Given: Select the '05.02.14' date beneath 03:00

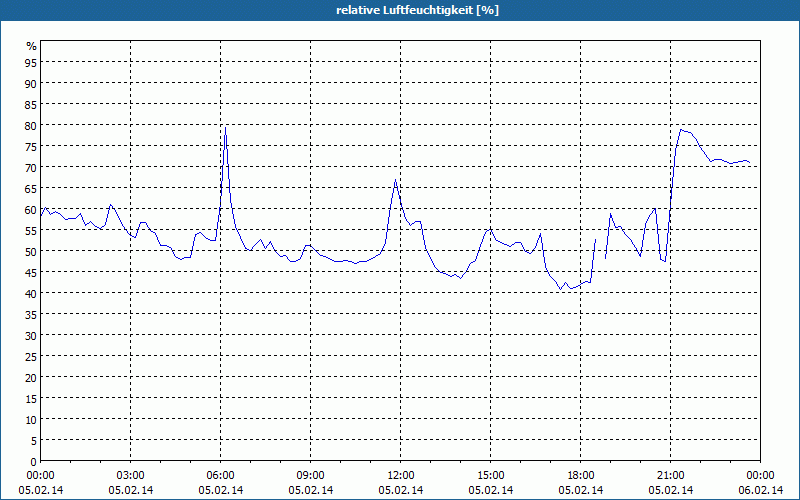Looking at the screenshot, I should click(131, 490).
